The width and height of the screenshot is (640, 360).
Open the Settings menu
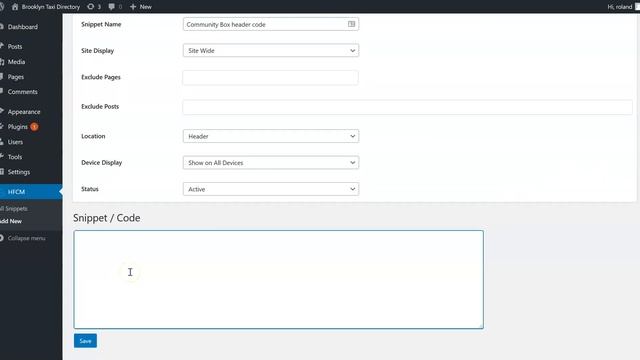[x=19, y=172]
